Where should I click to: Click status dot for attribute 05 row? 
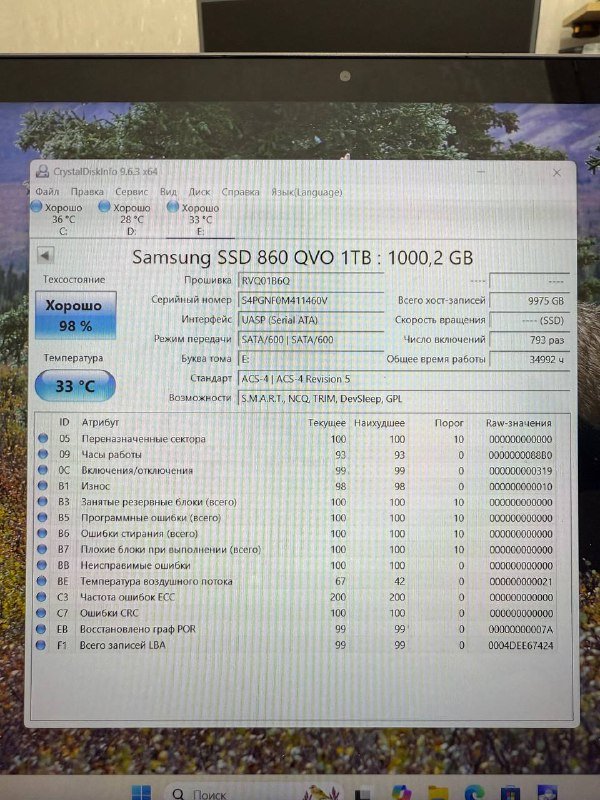pos(43,438)
